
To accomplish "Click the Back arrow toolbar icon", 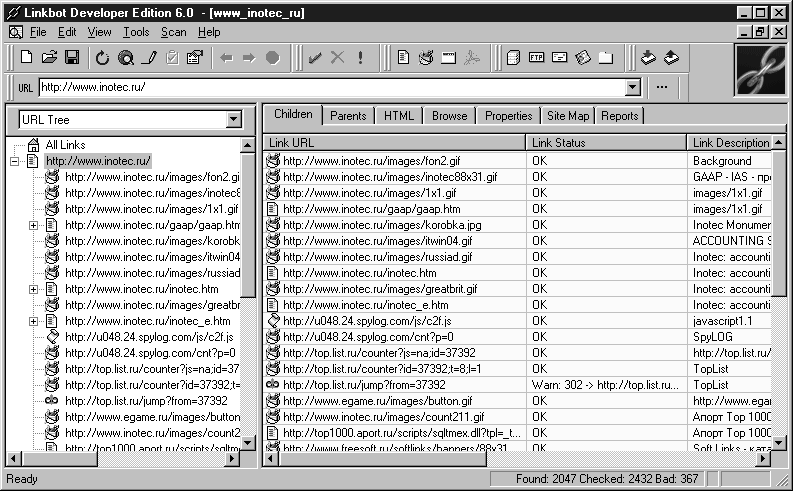I will [226, 58].
